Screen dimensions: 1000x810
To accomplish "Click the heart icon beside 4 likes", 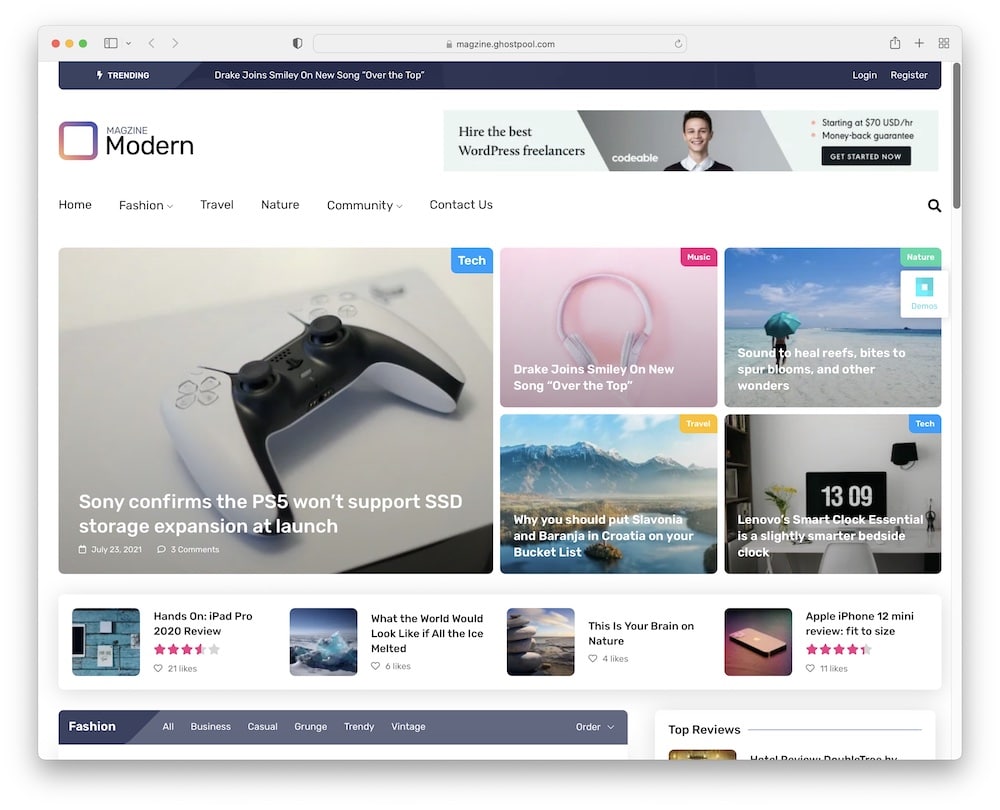I will [x=592, y=658].
